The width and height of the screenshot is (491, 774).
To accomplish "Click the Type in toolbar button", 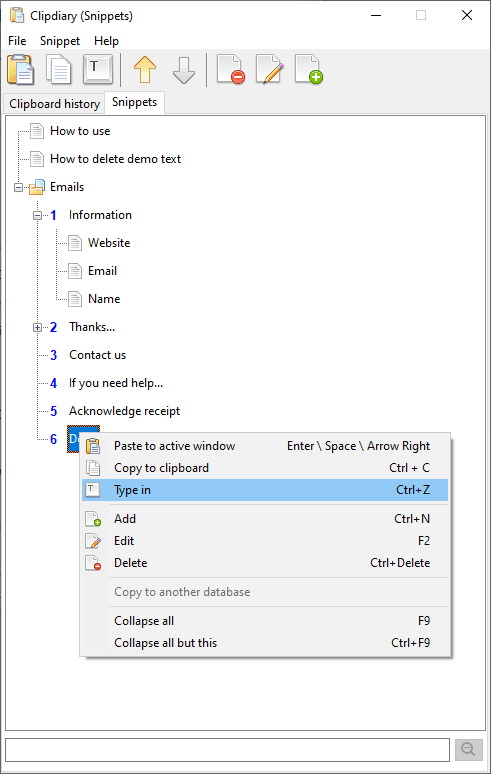I will pos(98,69).
